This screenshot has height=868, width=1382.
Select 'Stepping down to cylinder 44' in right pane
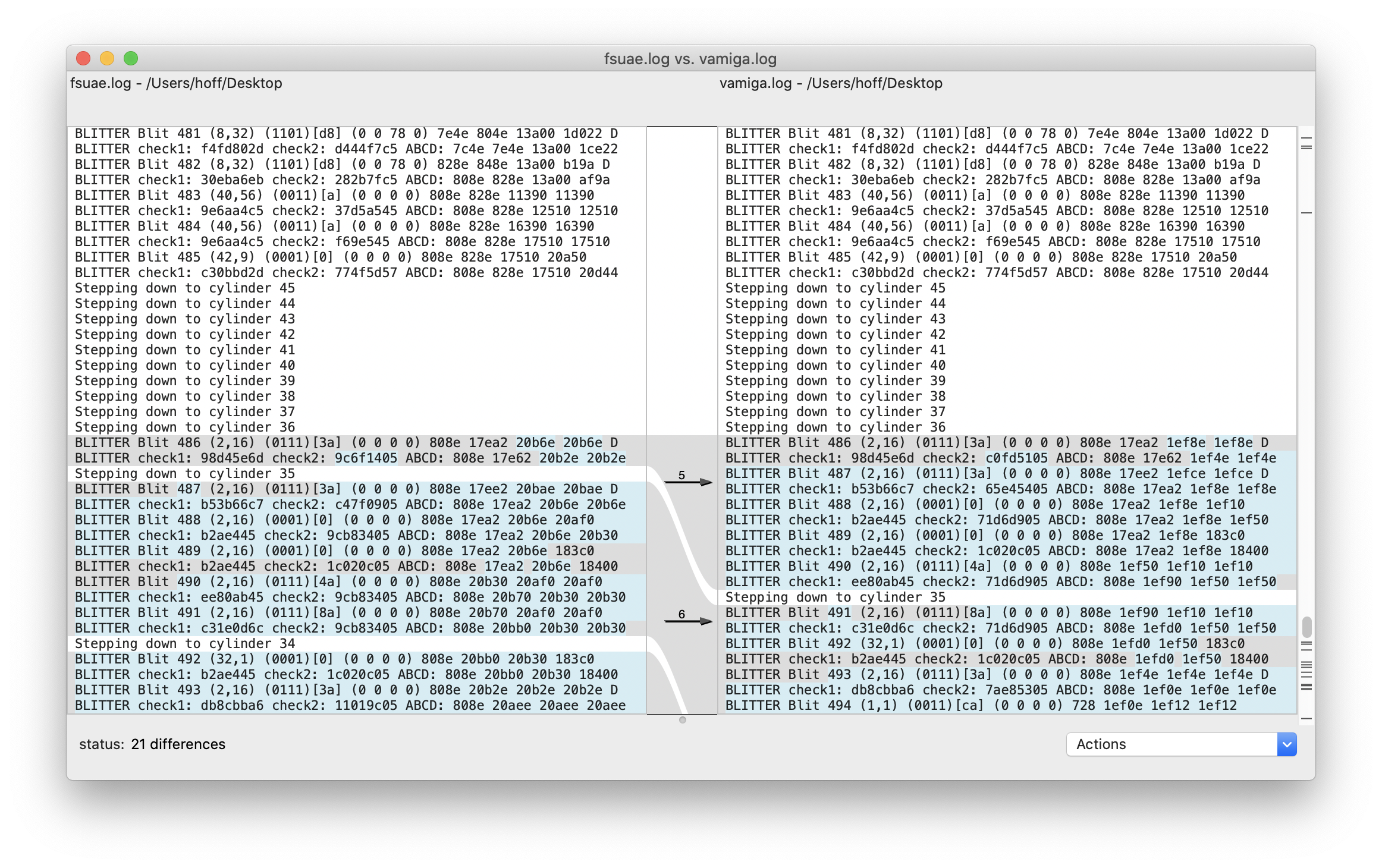(x=836, y=304)
